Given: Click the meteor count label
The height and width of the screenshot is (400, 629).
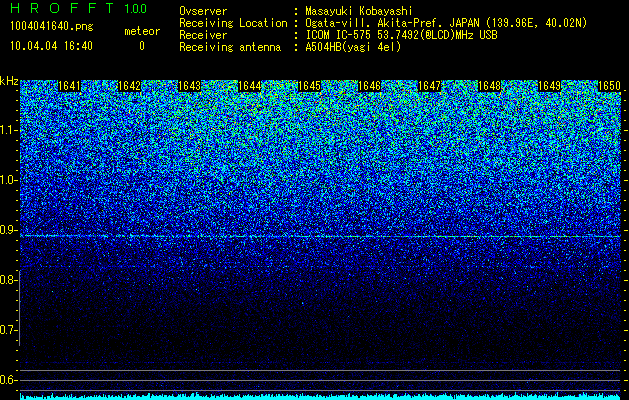Looking at the screenshot, I should (142, 31).
